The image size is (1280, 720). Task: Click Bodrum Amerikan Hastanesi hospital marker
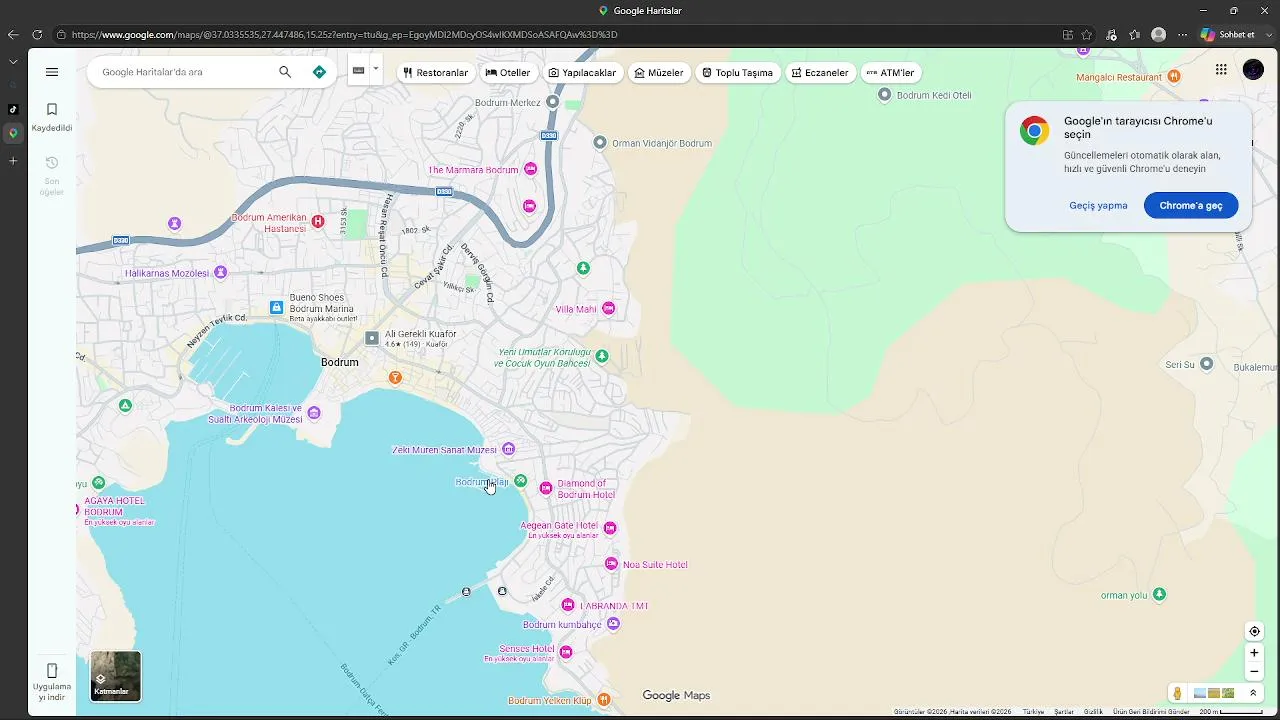pos(318,221)
